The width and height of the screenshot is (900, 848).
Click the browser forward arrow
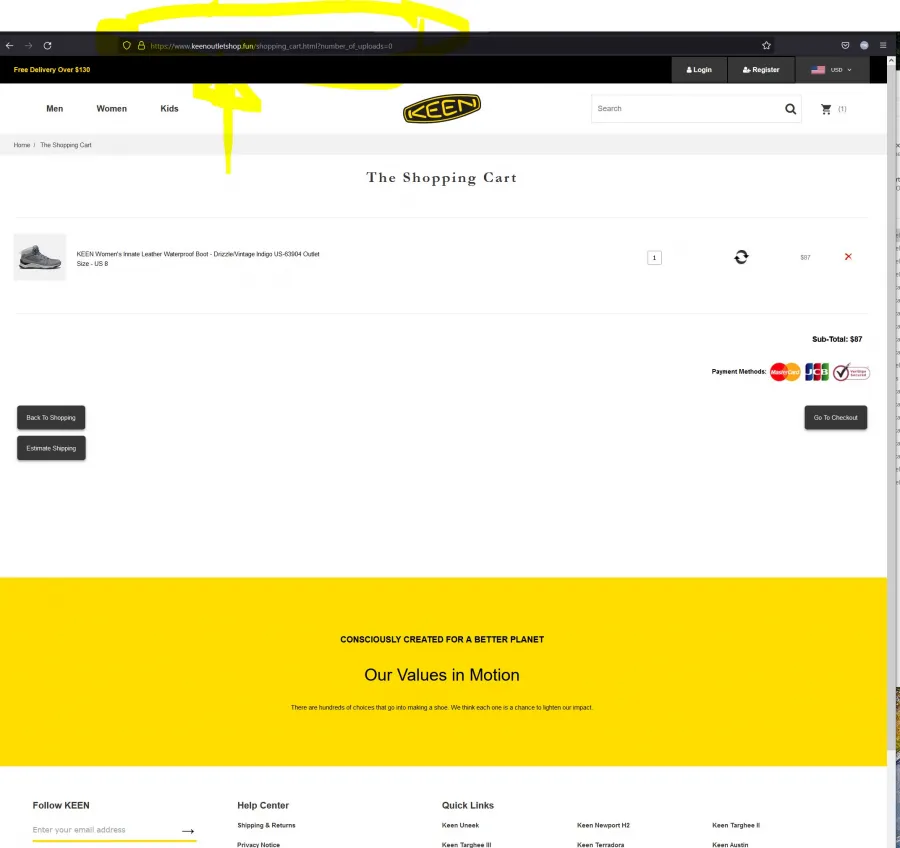[29, 45]
